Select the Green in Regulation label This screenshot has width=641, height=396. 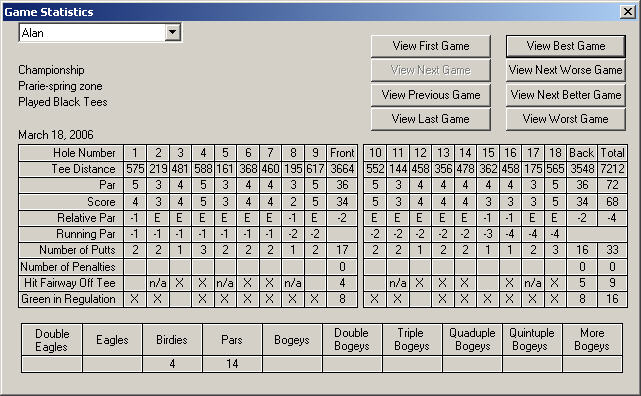pos(71,299)
